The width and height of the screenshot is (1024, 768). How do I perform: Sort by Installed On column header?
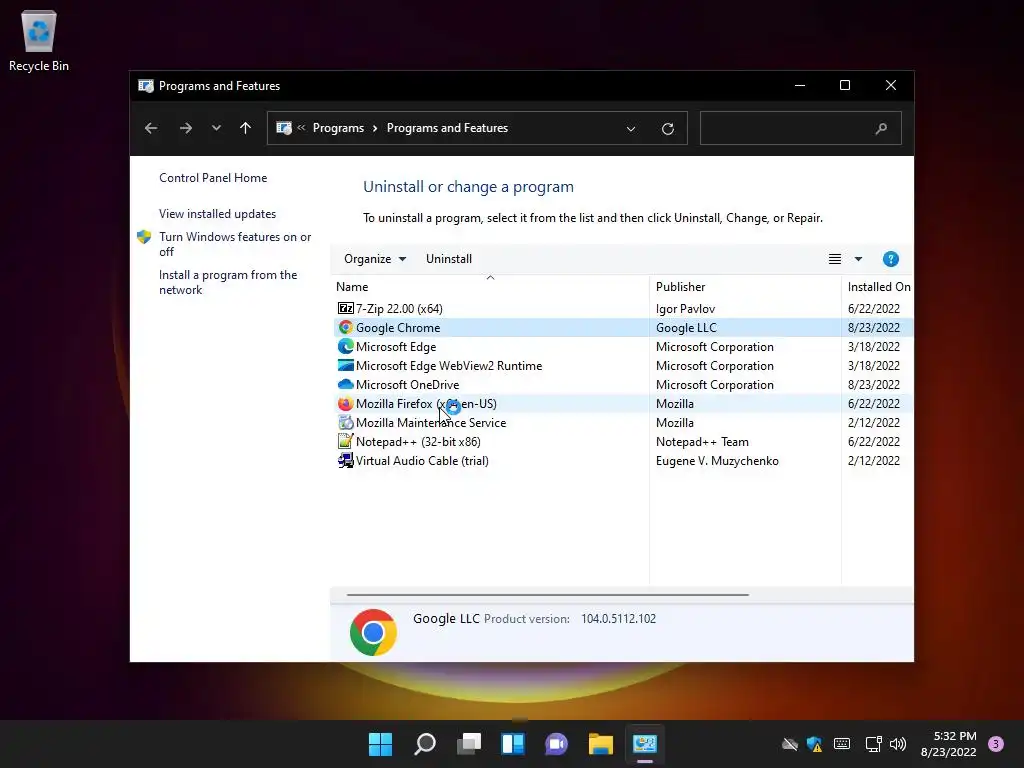click(878, 286)
